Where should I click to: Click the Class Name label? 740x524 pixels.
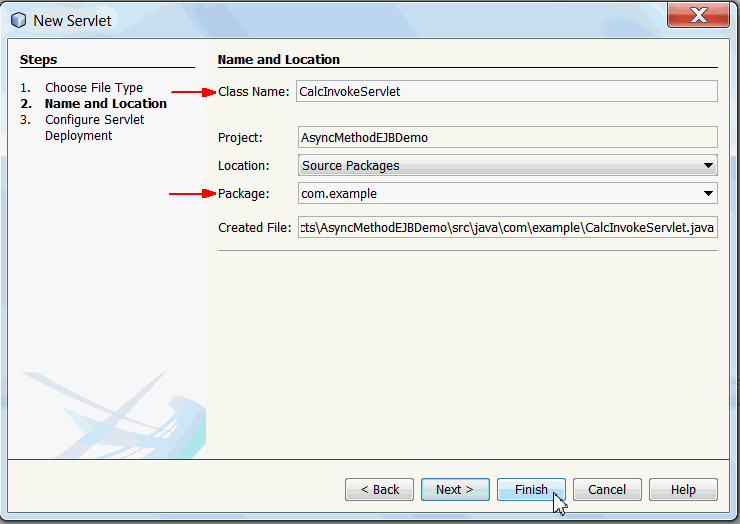coord(253,92)
